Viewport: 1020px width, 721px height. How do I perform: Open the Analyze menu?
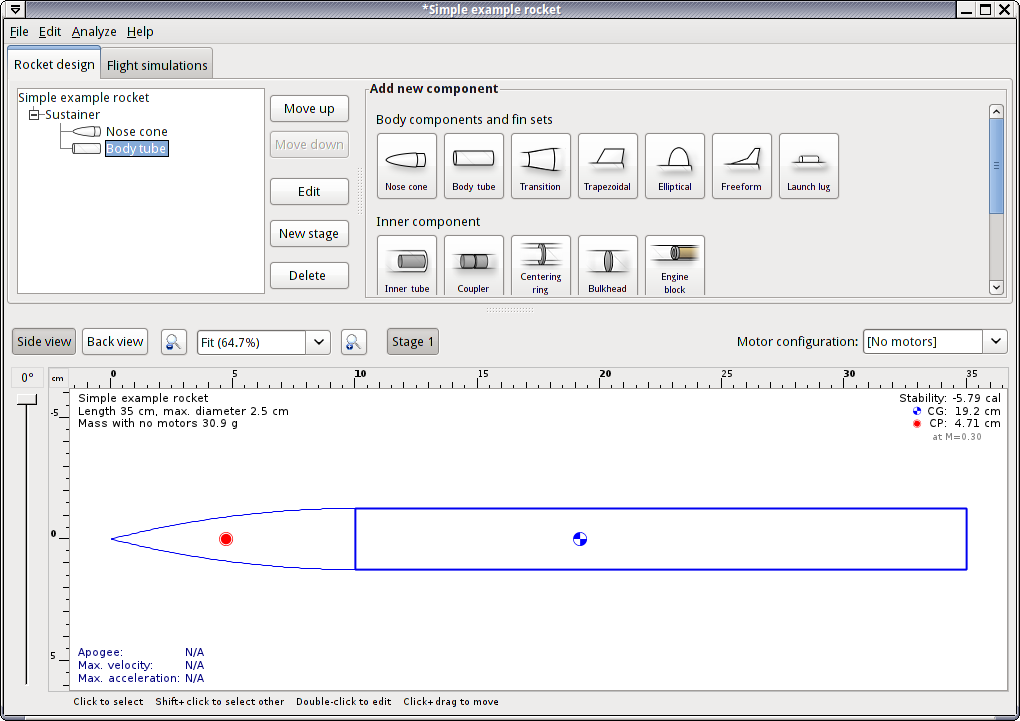[94, 32]
